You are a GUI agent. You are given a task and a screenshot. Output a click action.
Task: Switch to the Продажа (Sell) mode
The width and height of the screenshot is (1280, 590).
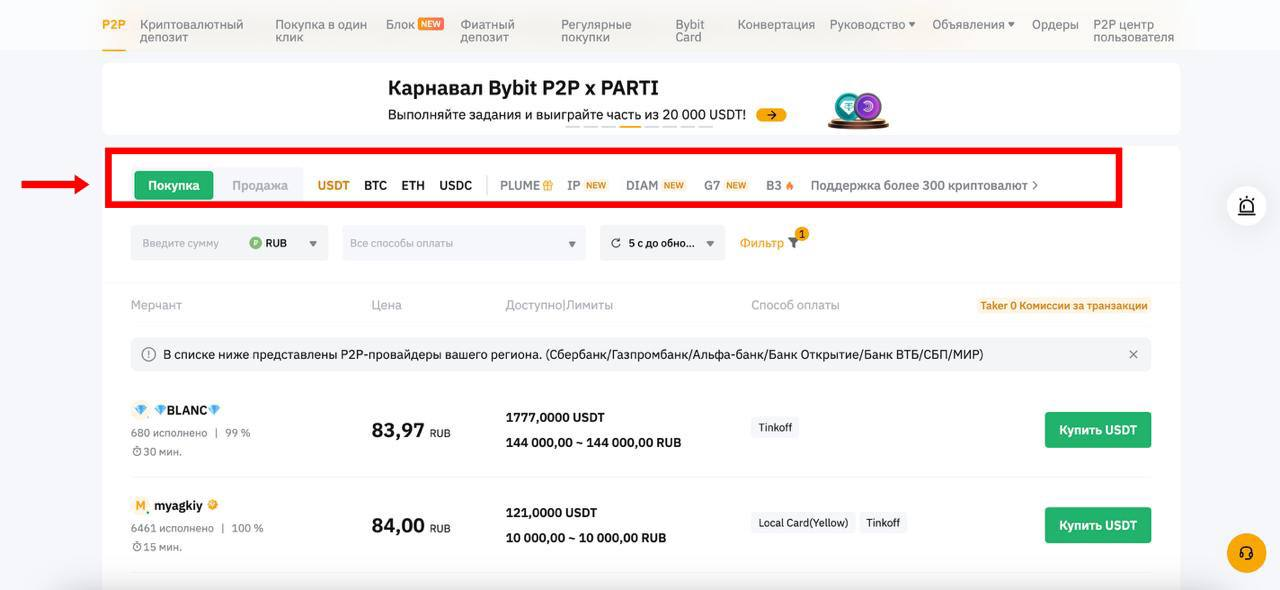(260, 185)
